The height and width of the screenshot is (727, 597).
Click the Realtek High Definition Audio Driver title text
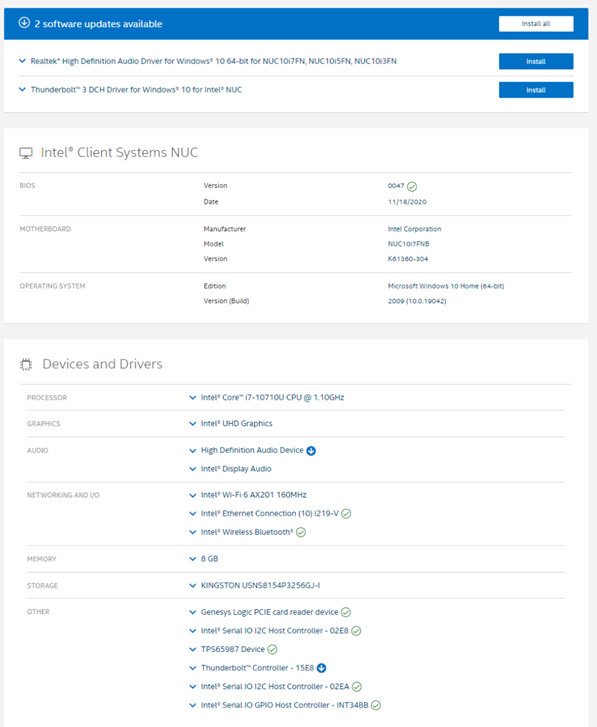tap(214, 61)
